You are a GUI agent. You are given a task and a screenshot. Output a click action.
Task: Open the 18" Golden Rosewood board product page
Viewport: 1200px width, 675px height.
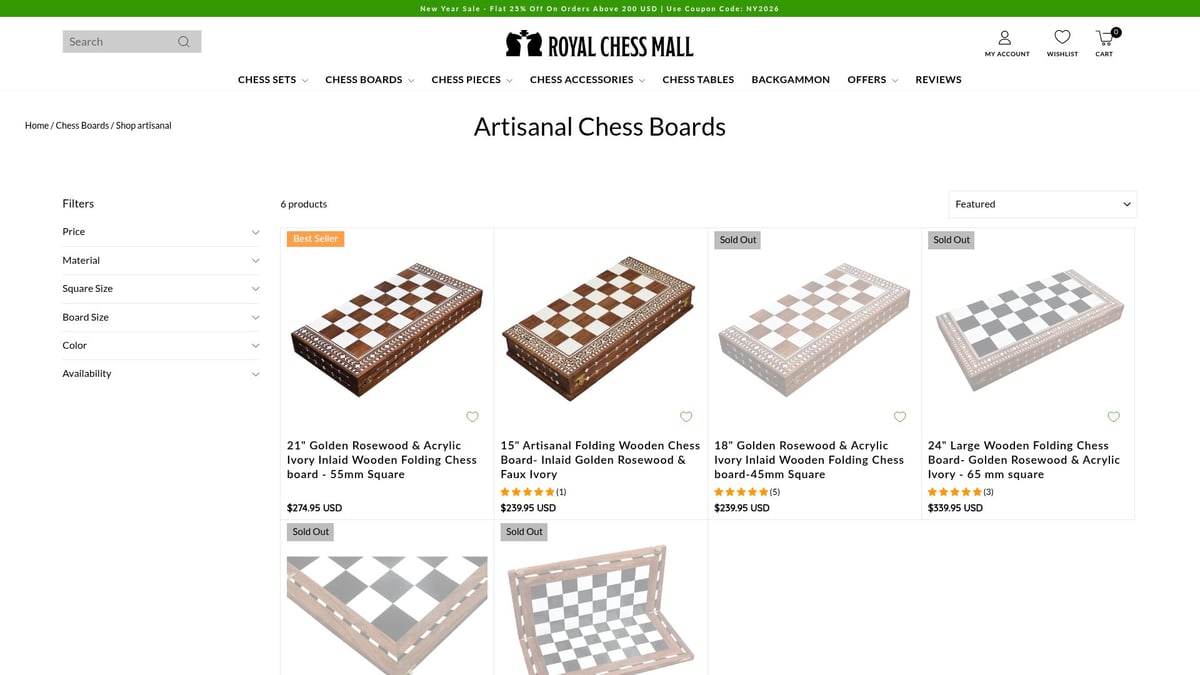[x=809, y=459]
